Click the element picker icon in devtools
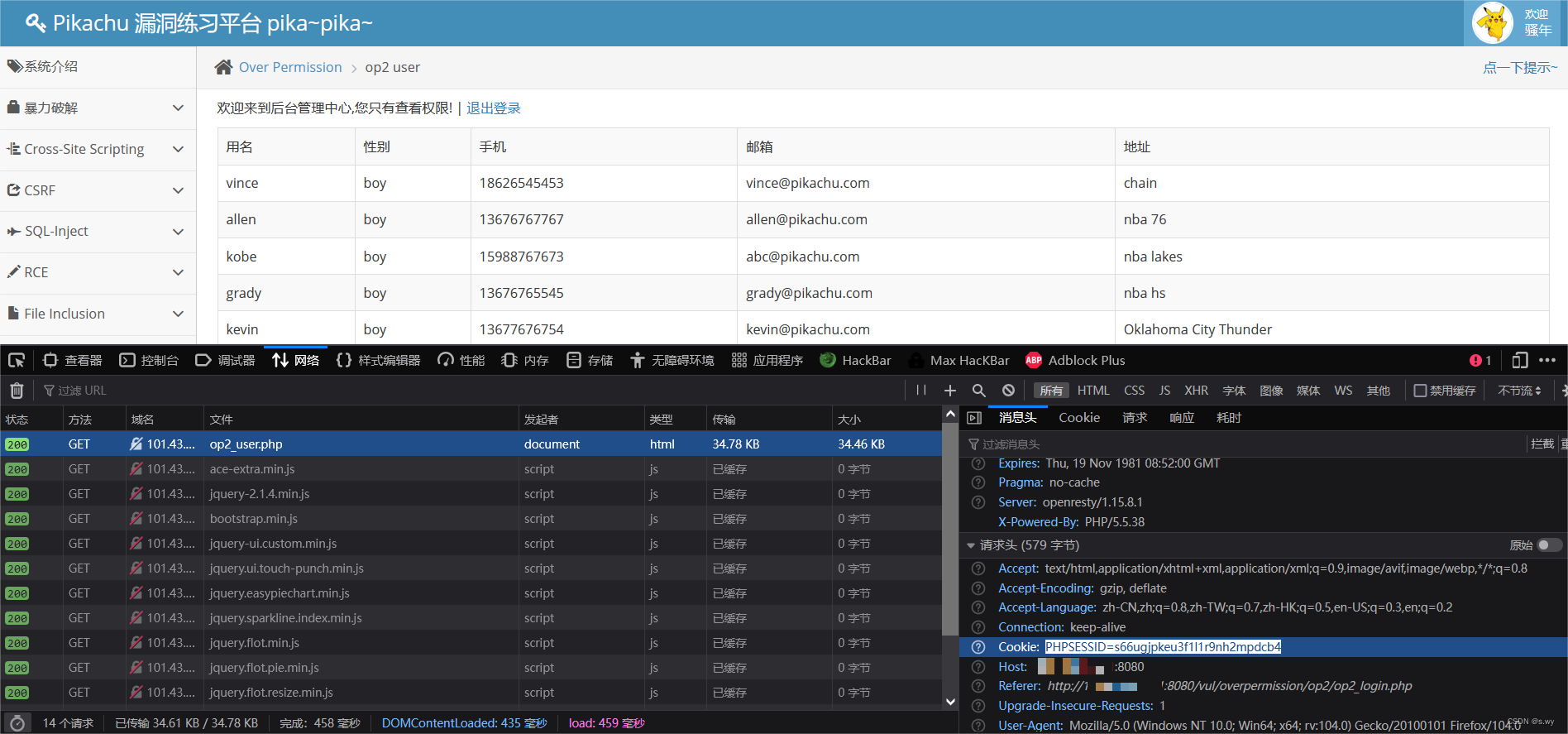This screenshot has height=734, width=1568. (17, 360)
